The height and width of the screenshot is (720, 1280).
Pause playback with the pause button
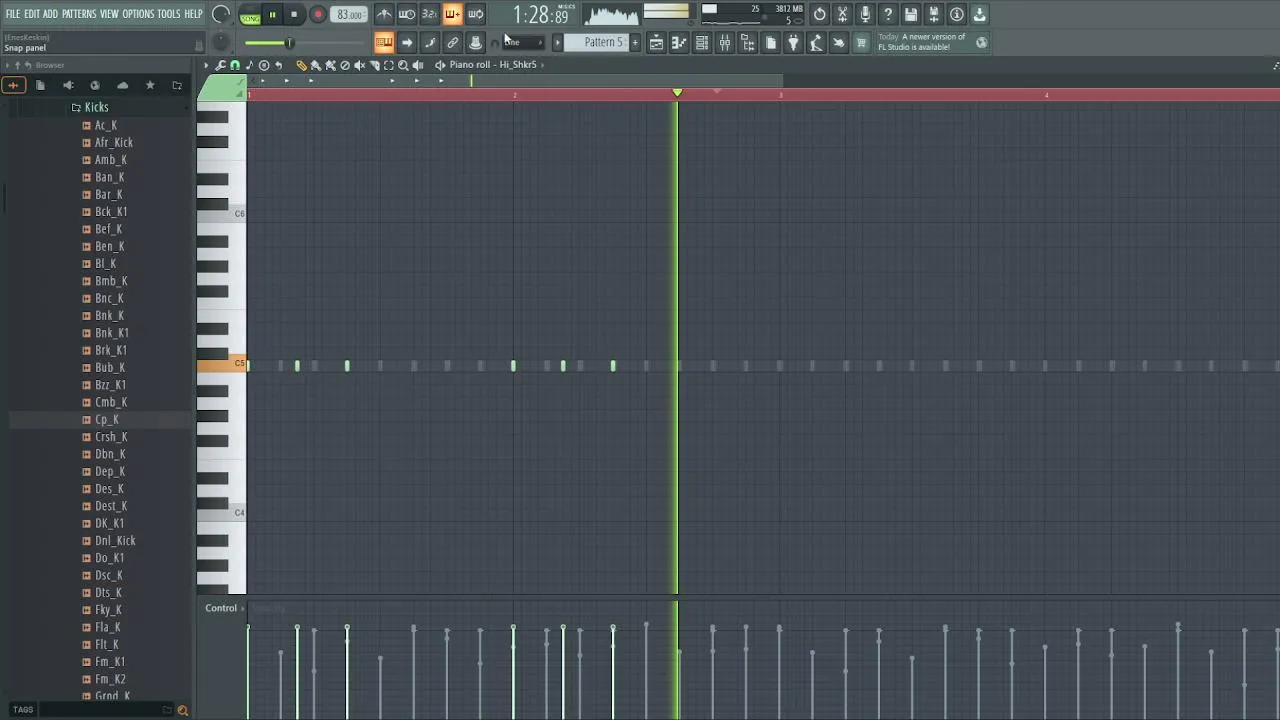click(x=272, y=15)
